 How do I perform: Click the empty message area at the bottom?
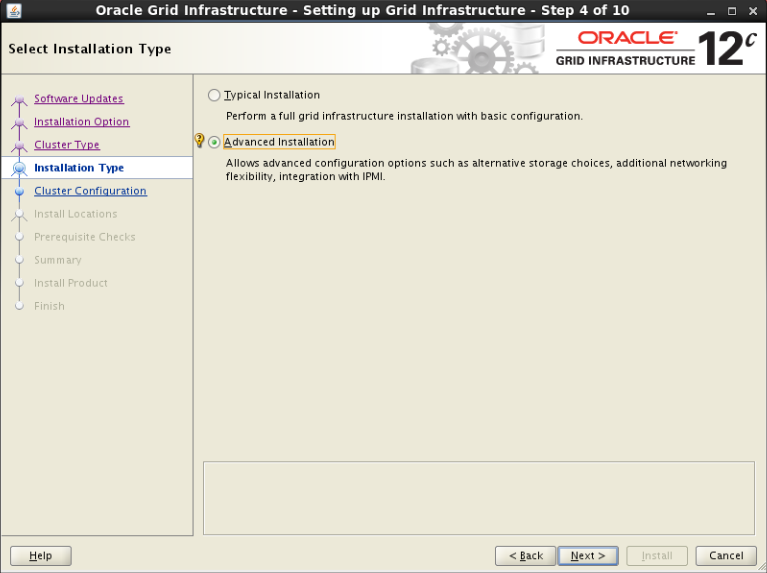point(479,498)
